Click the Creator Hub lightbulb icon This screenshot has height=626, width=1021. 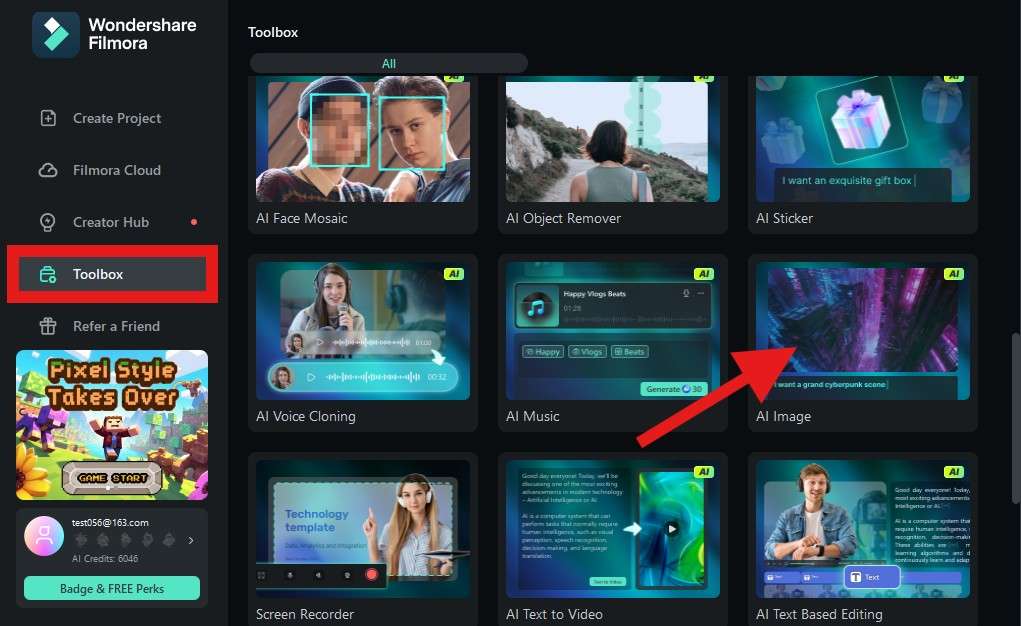pyautogui.click(x=48, y=222)
